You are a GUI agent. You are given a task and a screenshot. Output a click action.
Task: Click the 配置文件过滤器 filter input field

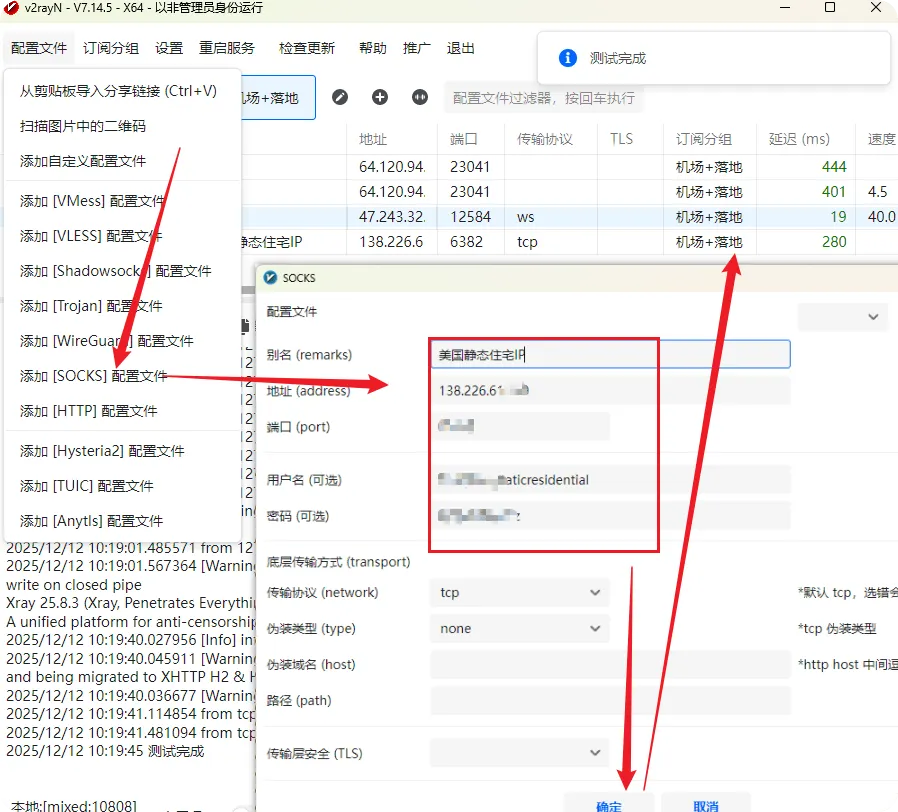(544, 98)
